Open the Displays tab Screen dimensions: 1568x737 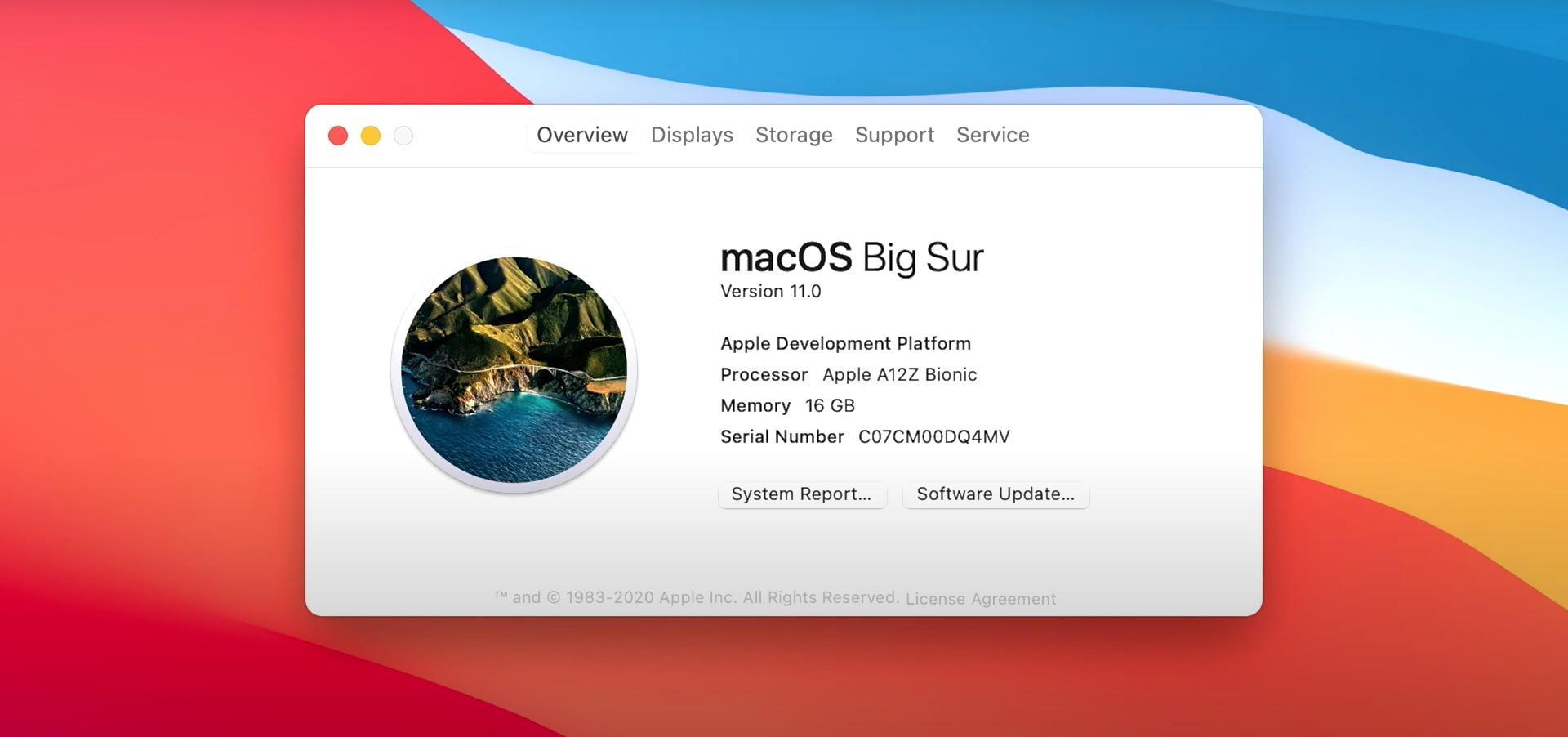(x=692, y=135)
